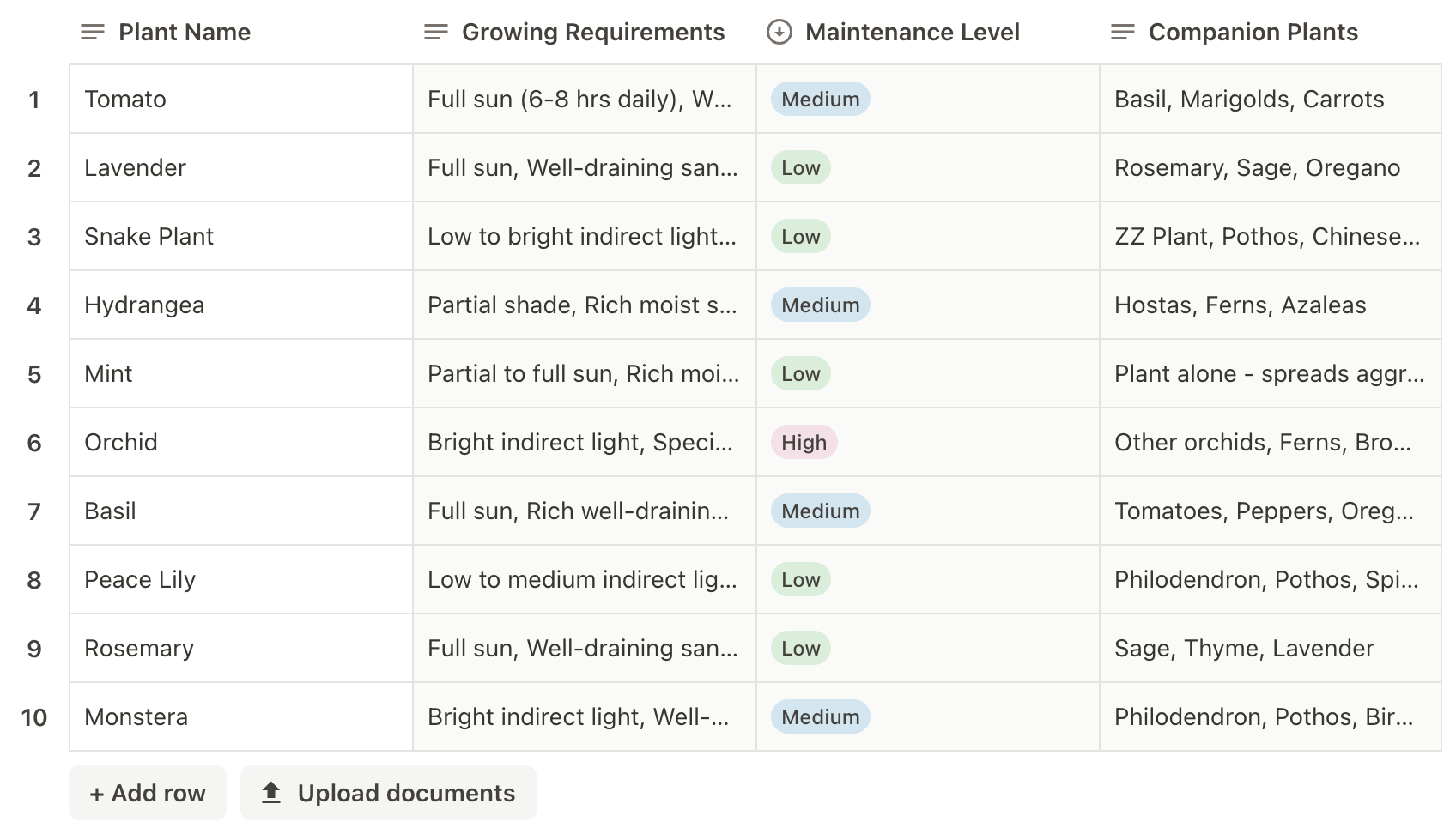Image resolution: width=1456 pixels, height=834 pixels.
Task: Click the text icon beside Plant Name header
Action: [x=93, y=33]
